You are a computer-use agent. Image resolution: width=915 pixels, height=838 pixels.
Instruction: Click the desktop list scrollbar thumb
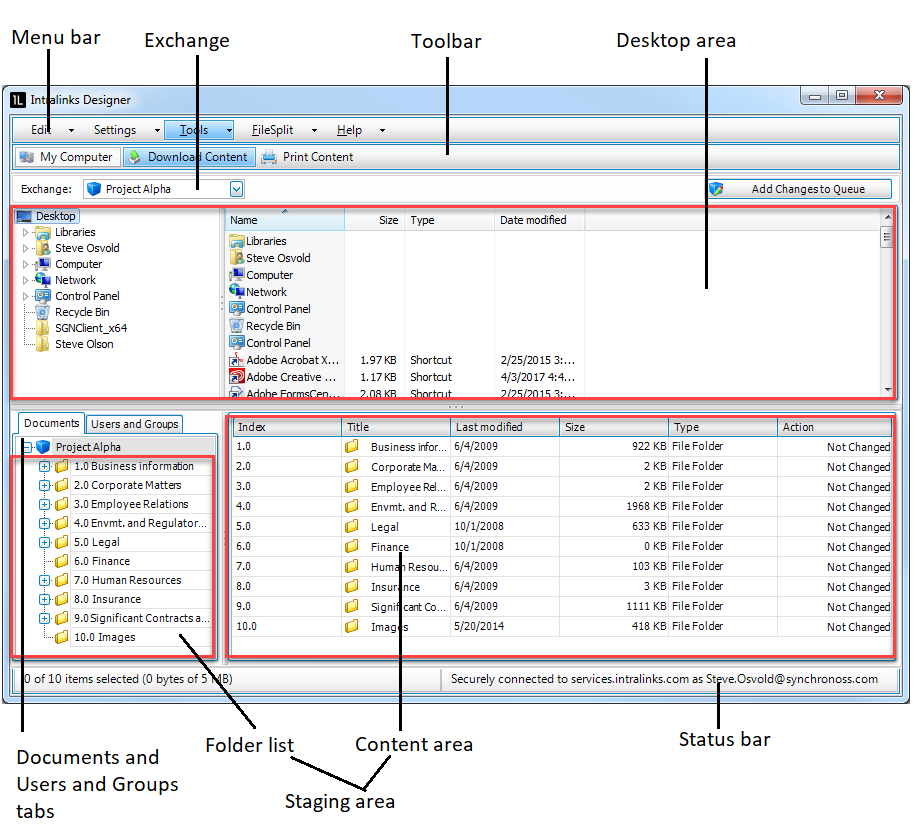(888, 236)
